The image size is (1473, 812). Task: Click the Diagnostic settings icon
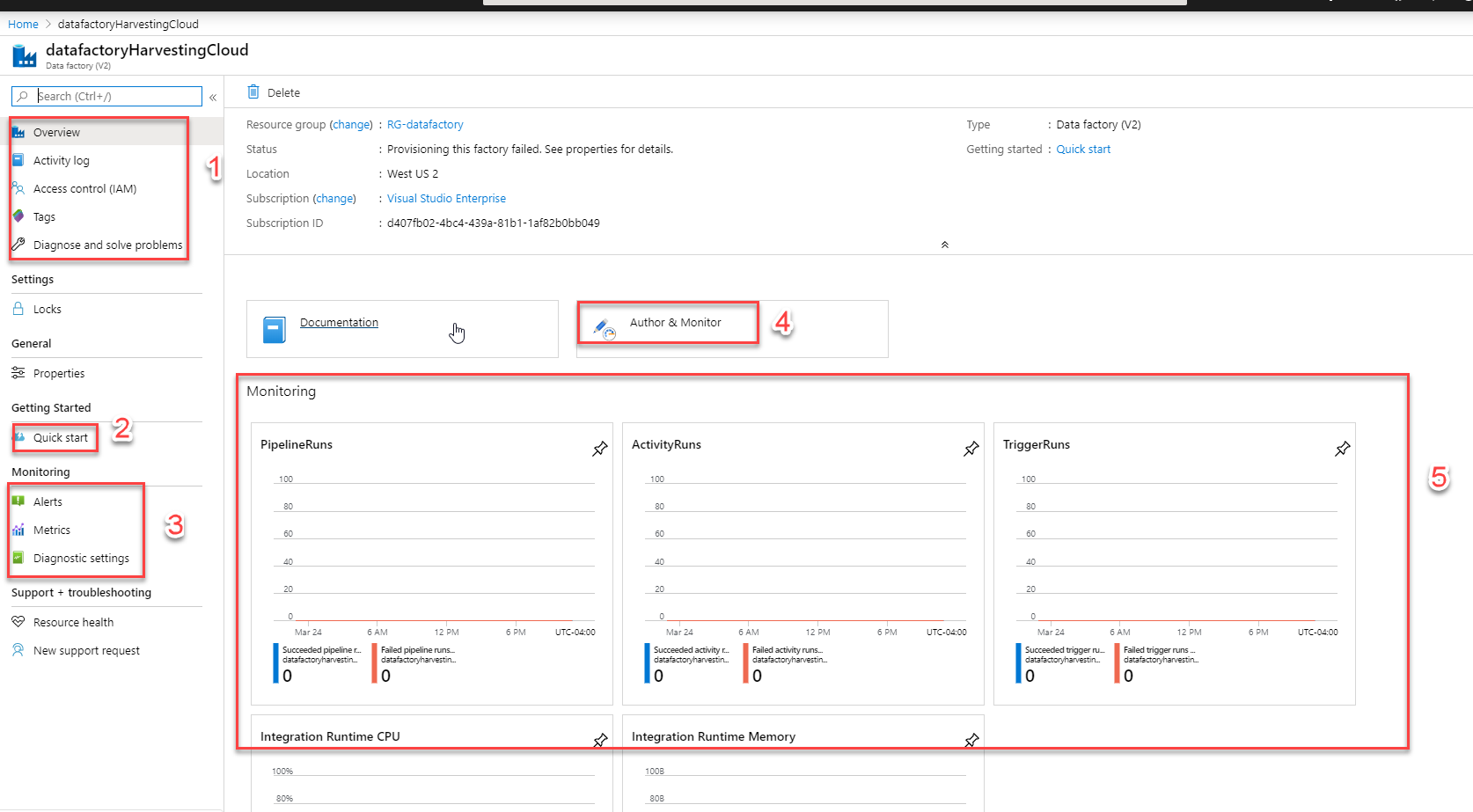tap(18, 558)
